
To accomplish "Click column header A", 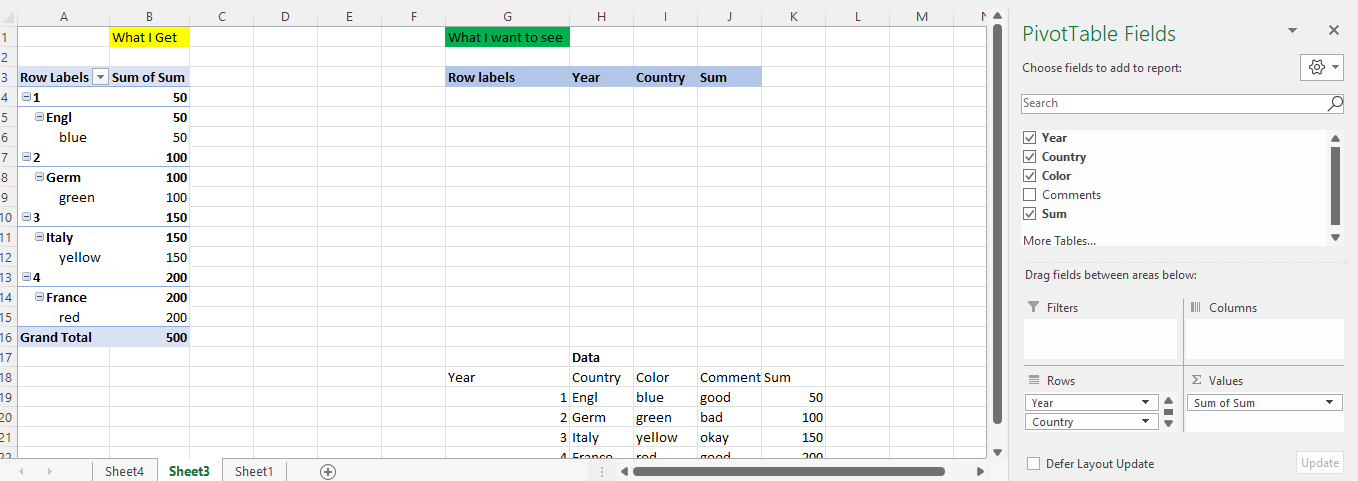I will (64, 16).
